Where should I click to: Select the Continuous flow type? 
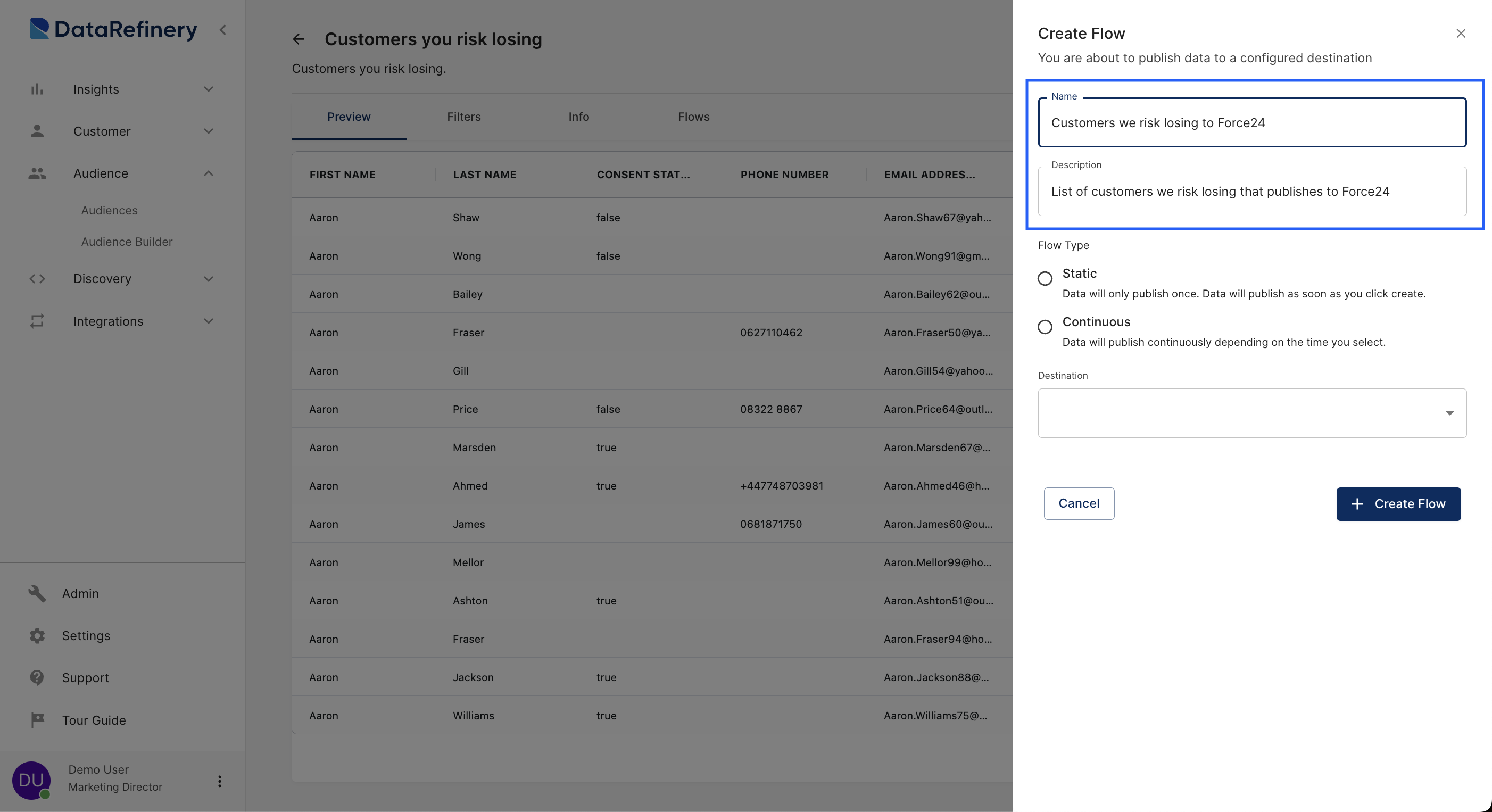coord(1045,327)
